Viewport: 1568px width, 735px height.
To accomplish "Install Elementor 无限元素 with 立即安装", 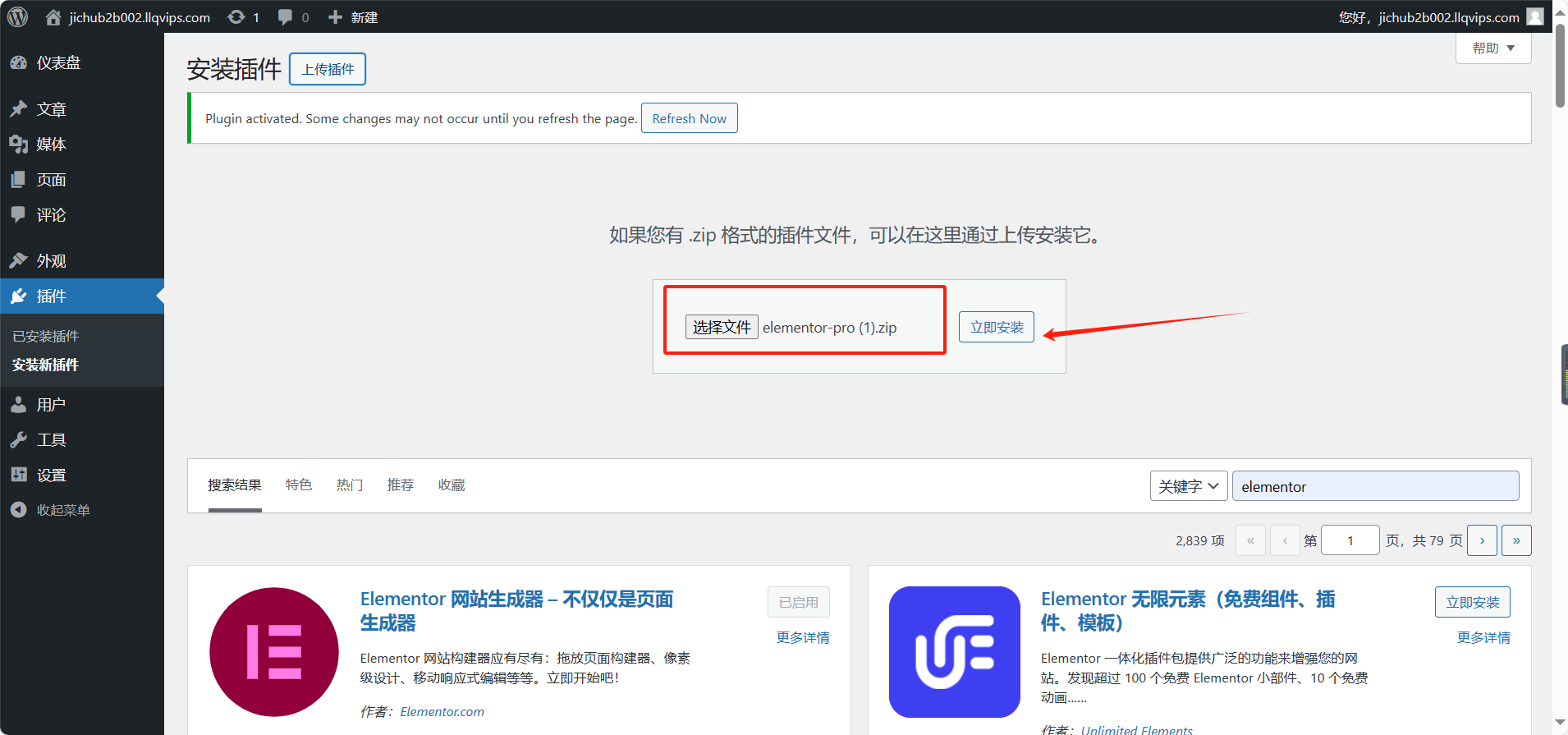I will pyautogui.click(x=1473, y=602).
